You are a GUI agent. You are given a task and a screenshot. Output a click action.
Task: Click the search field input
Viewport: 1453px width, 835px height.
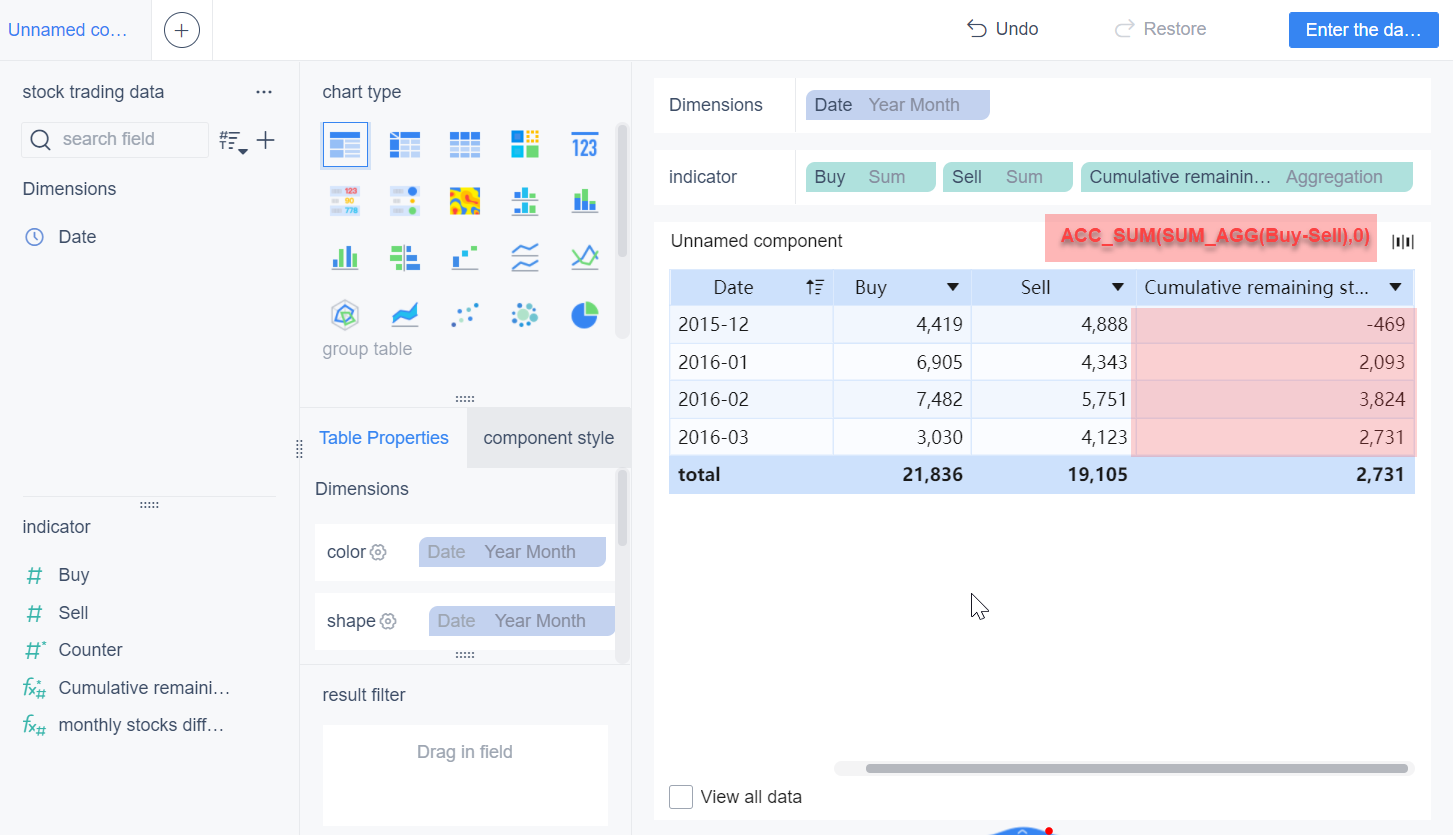pyautogui.click(x=115, y=140)
